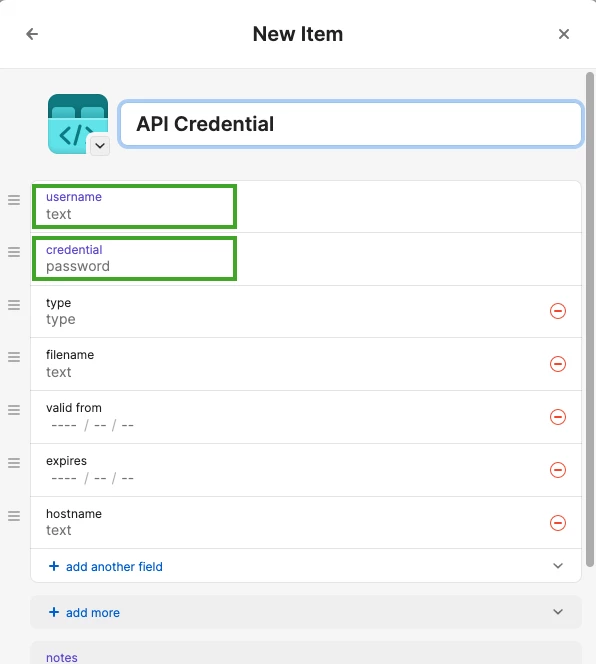The height and width of the screenshot is (664, 596).
Task: Go back using the left arrow icon
Action: 32,34
